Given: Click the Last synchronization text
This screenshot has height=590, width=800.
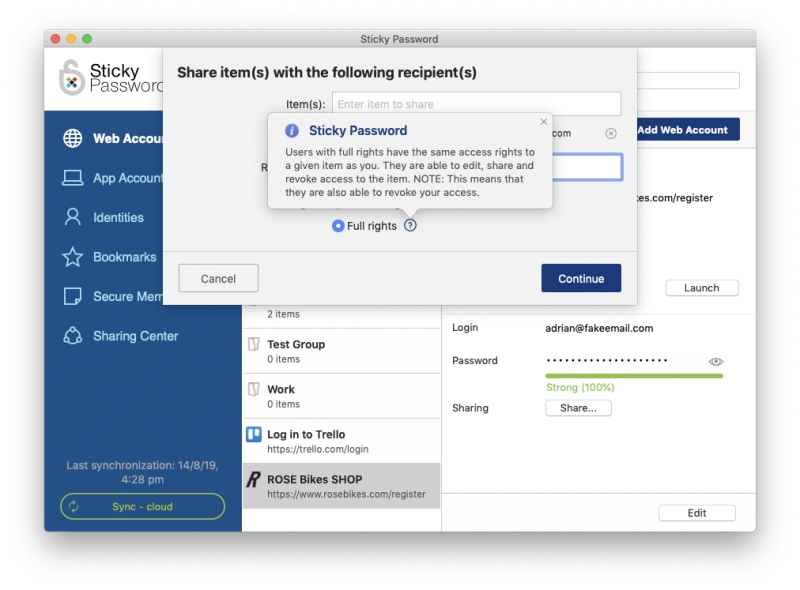Looking at the screenshot, I should pos(142,472).
